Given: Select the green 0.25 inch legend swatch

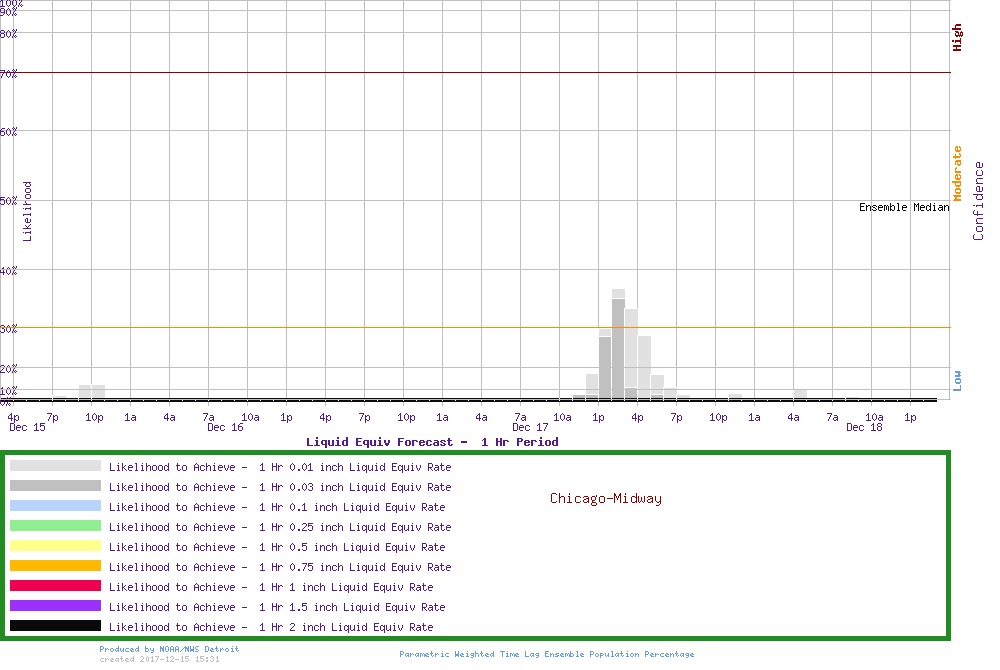Looking at the screenshot, I should 55,526.
